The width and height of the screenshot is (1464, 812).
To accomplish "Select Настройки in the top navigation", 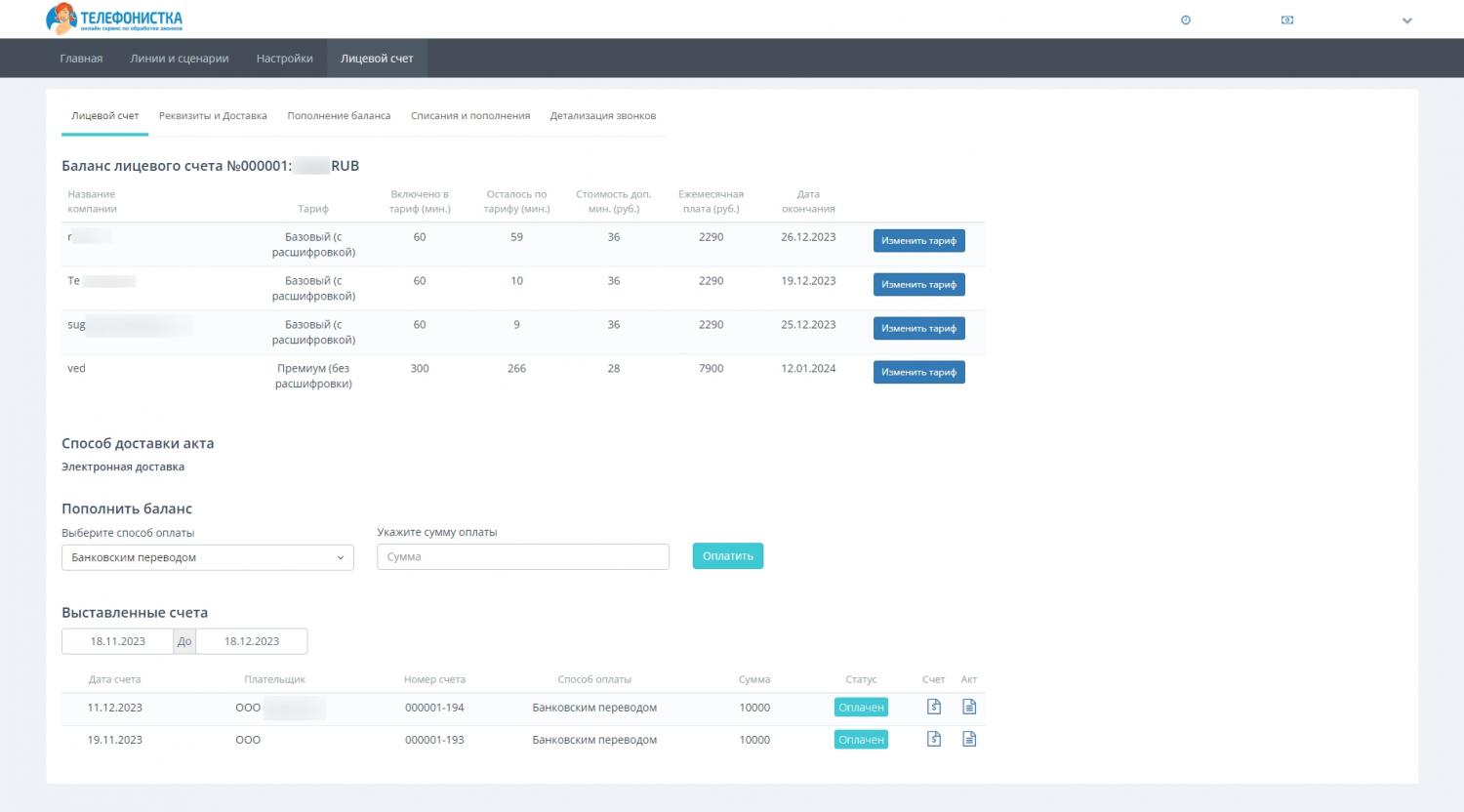I will click(x=284, y=59).
